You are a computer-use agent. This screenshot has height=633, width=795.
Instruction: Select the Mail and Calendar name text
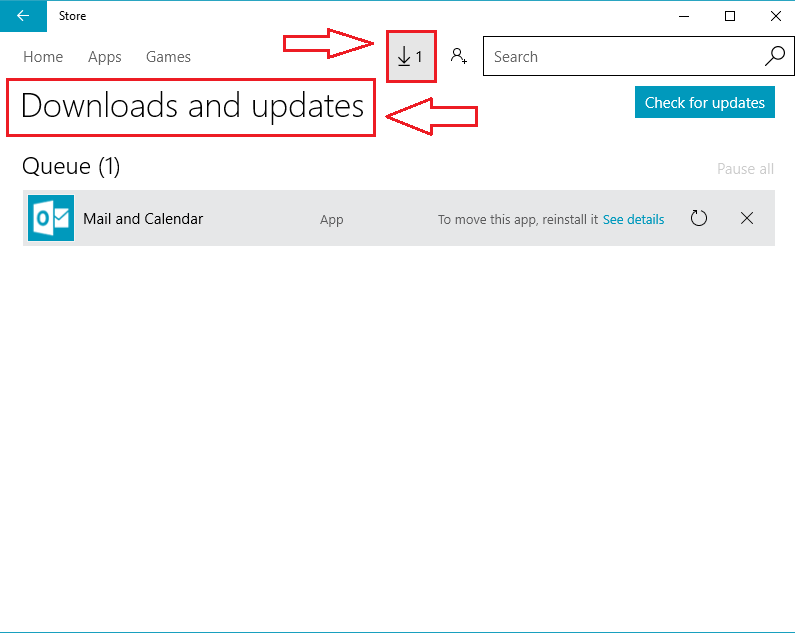coord(143,219)
